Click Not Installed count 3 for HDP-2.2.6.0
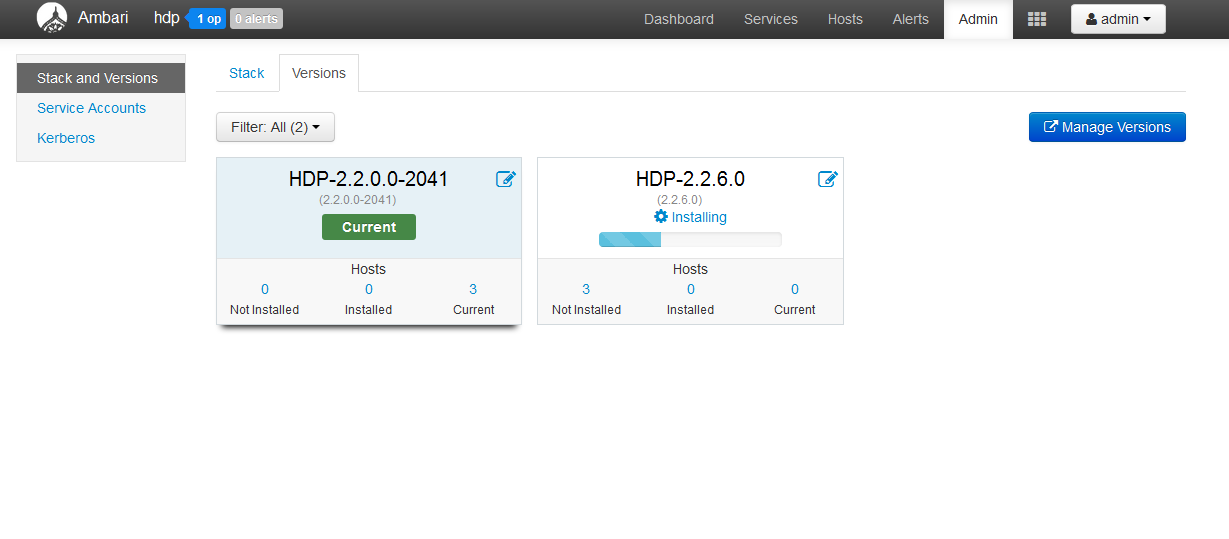1229x539 pixels. pos(586,289)
